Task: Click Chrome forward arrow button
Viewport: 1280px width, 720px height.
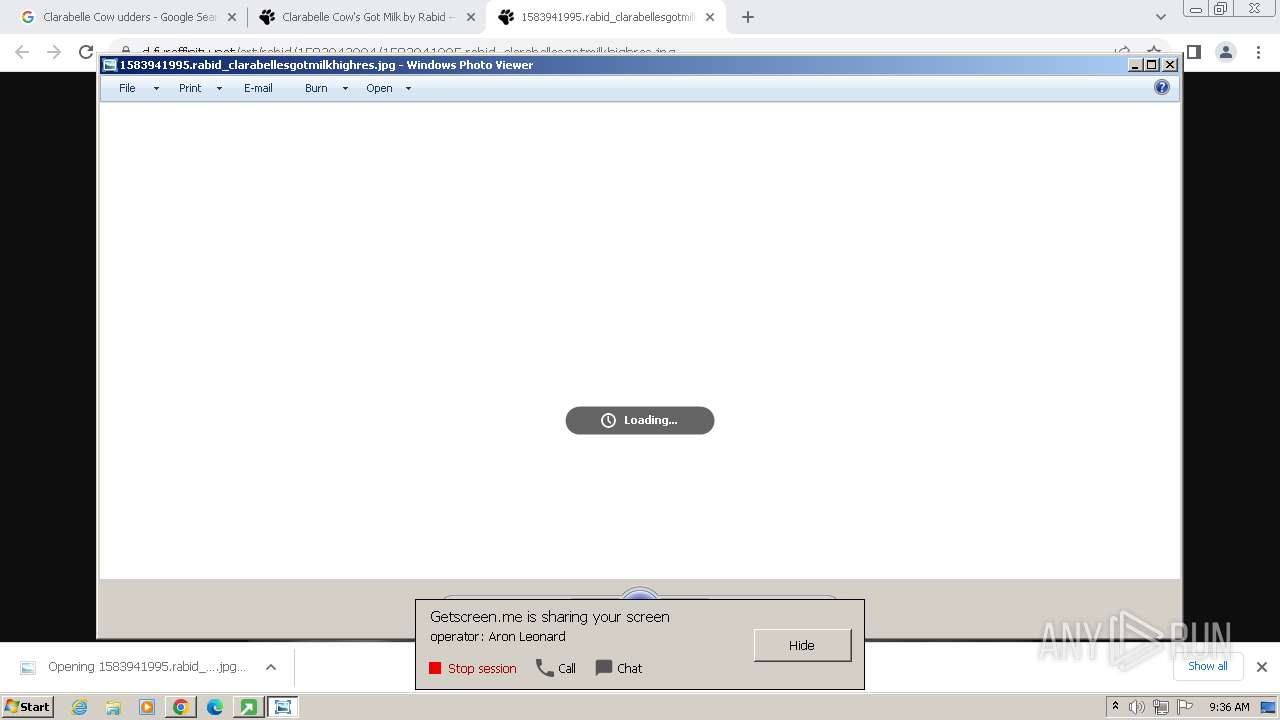Action: coord(54,52)
